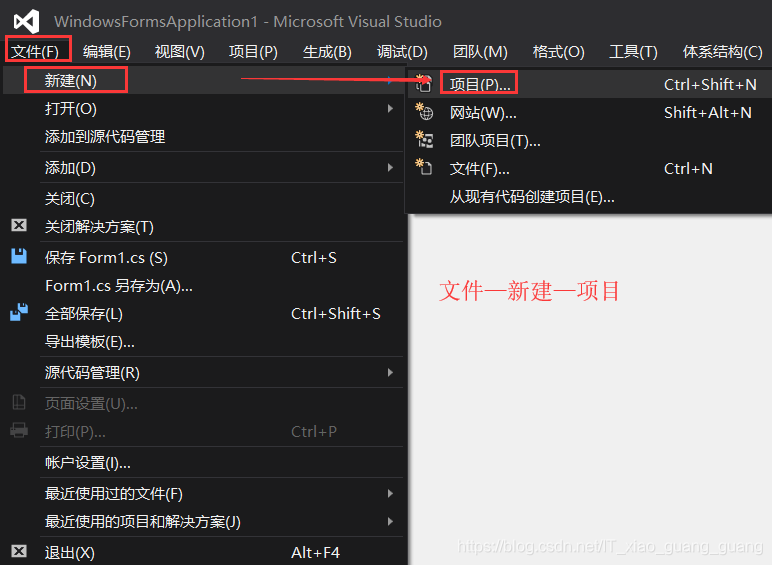
Task: Select 全部保存(L)
Action: [204, 314]
